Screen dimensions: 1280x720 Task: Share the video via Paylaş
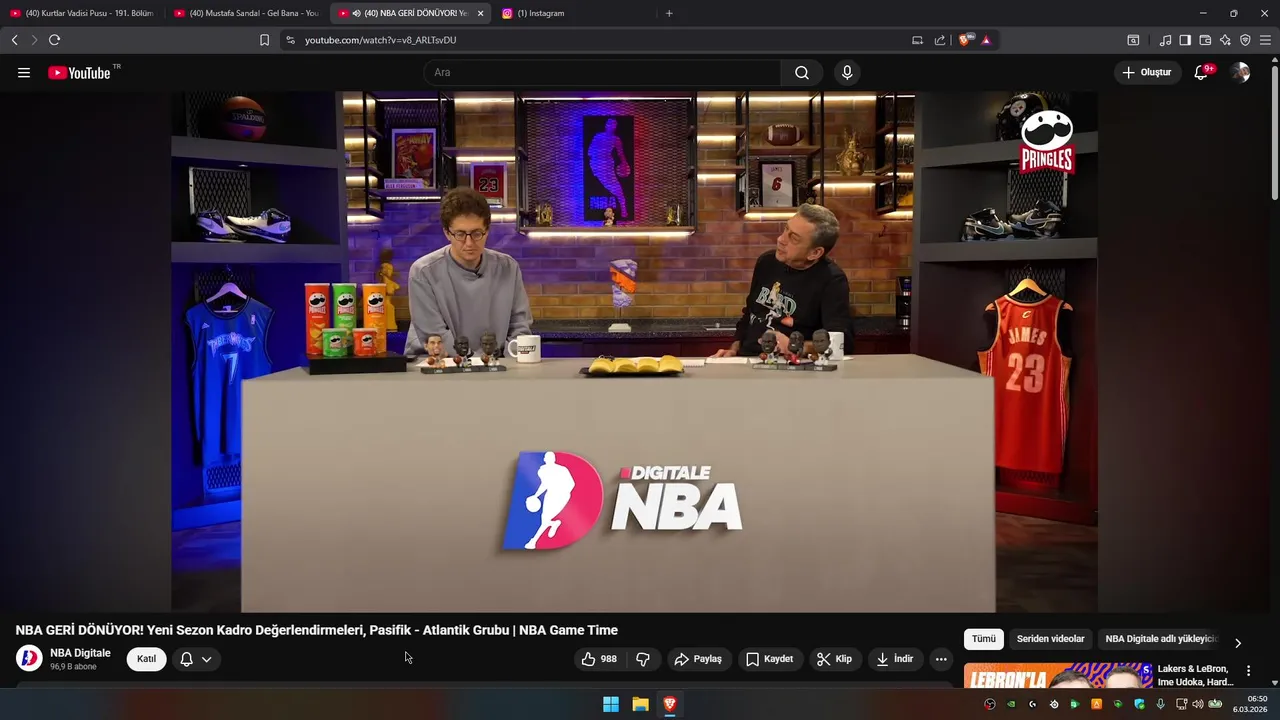point(698,659)
